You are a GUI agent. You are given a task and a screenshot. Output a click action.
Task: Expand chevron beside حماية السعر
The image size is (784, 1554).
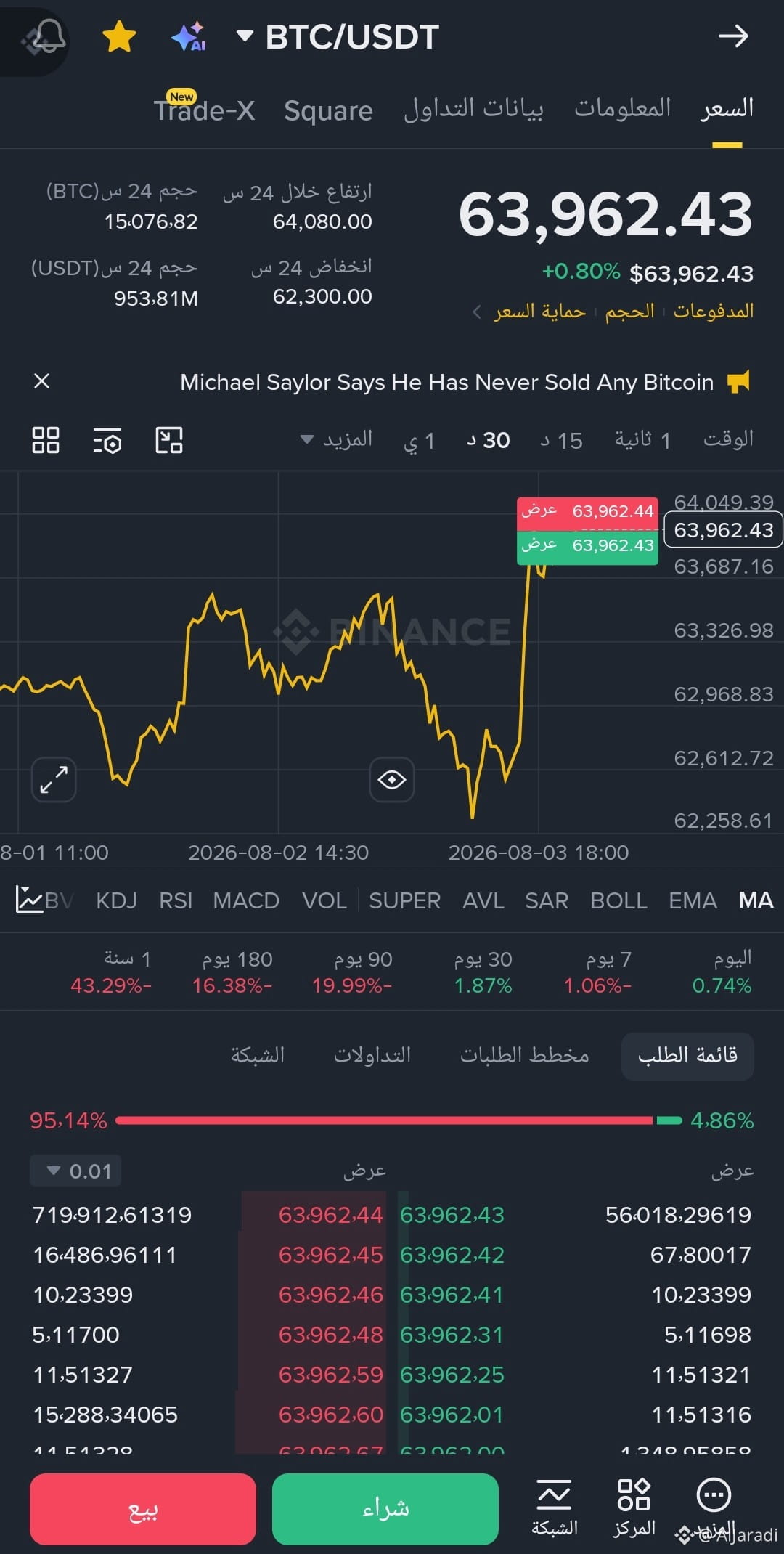click(x=476, y=312)
